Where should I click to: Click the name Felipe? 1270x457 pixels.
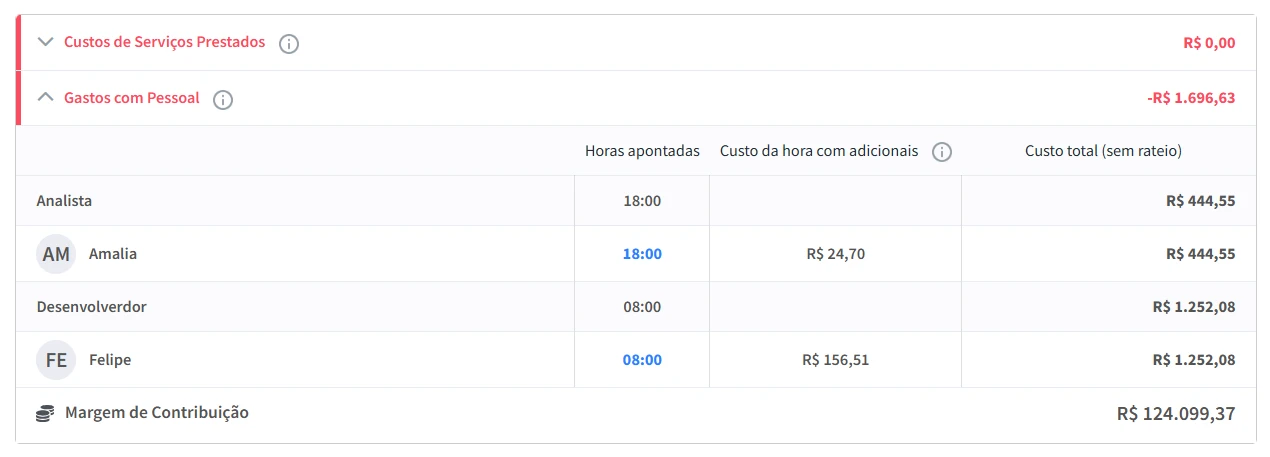point(110,360)
